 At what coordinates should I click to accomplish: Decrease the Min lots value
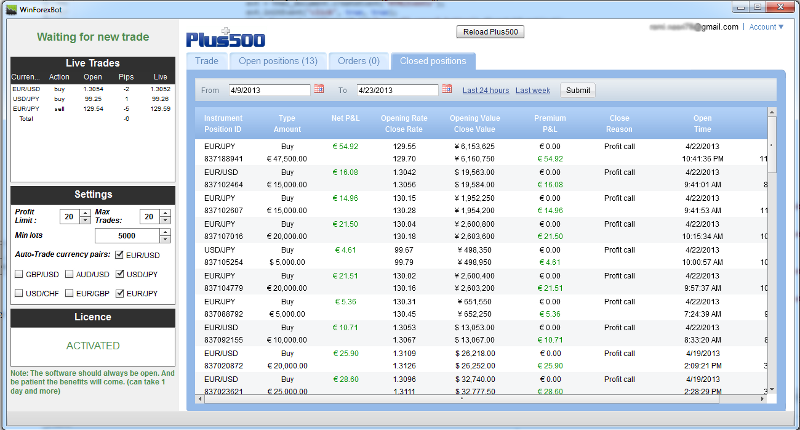pos(165,239)
